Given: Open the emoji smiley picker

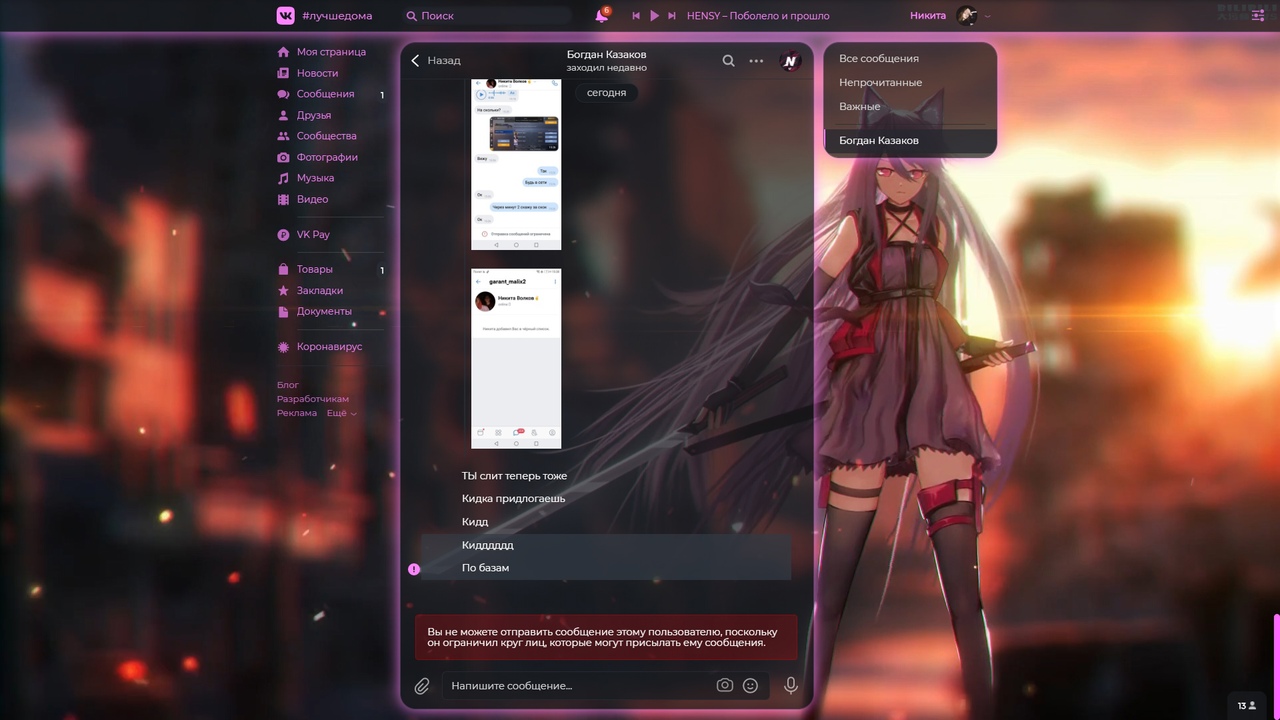Looking at the screenshot, I should click(x=750, y=686).
